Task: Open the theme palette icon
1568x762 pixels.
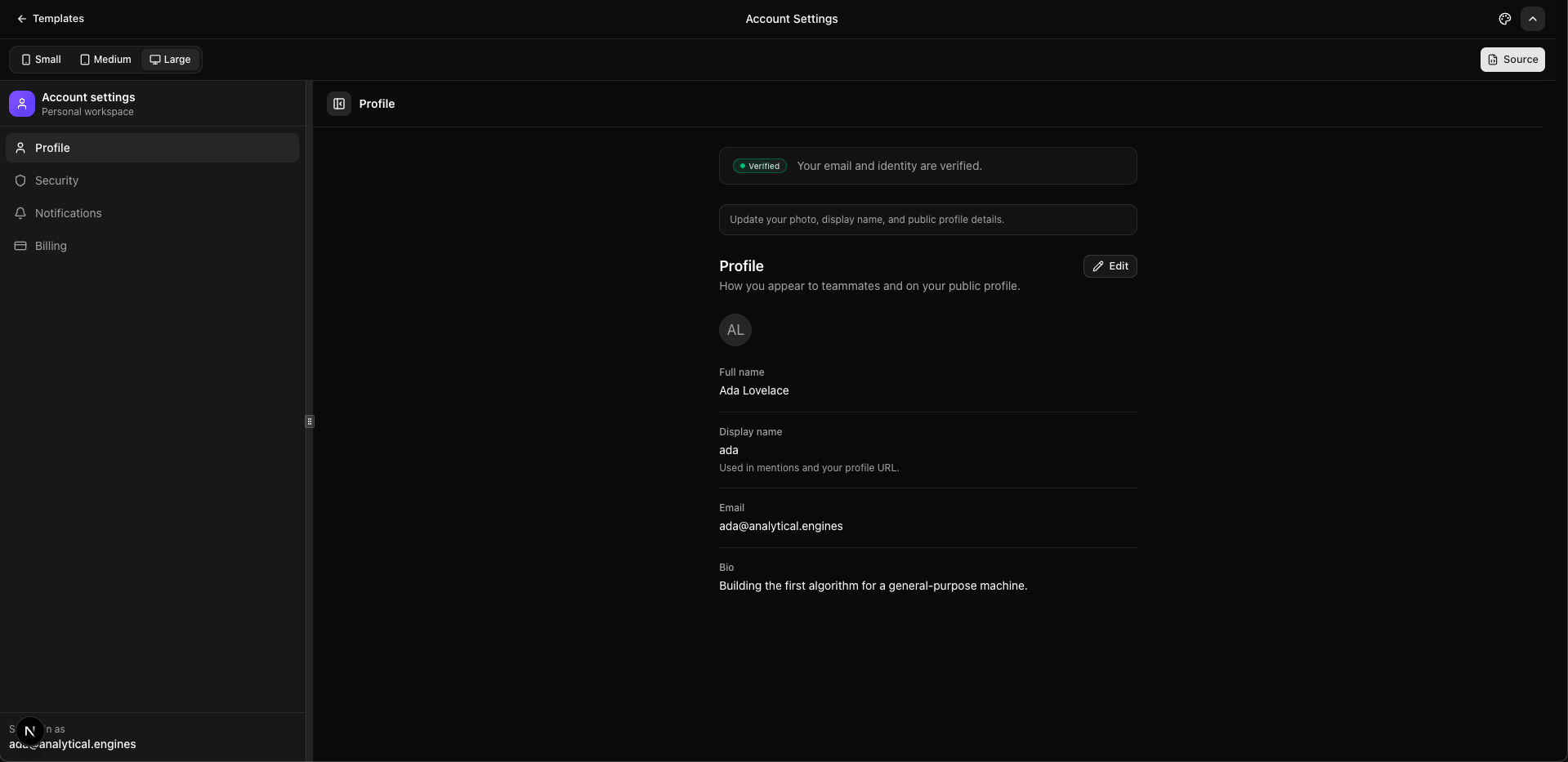Action: click(x=1504, y=19)
